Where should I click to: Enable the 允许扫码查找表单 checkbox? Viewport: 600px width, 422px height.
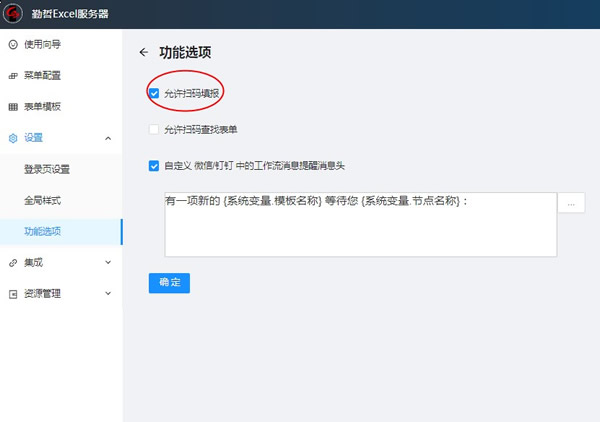(154, 129)
